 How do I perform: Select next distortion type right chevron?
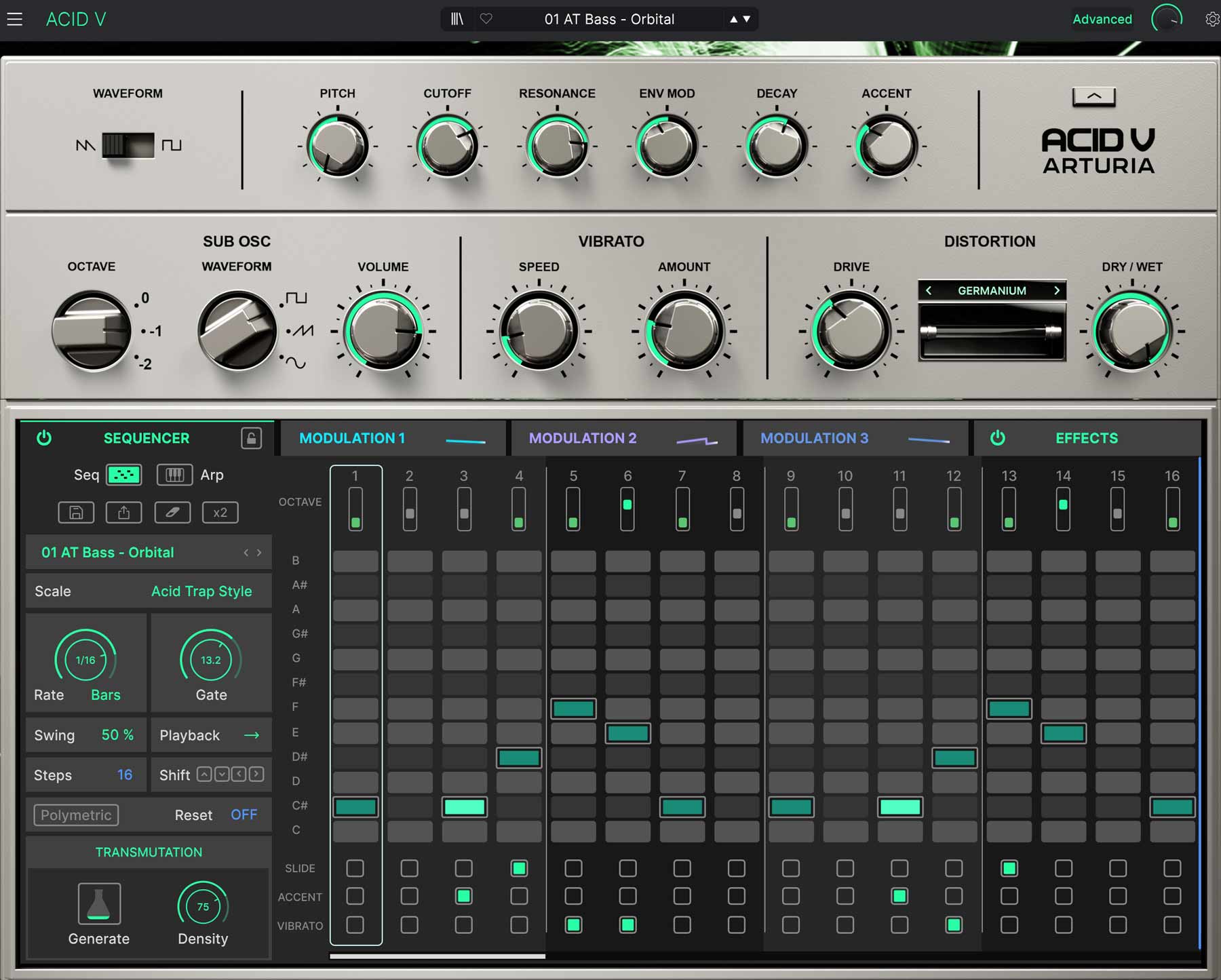[x=1056, y=290]
